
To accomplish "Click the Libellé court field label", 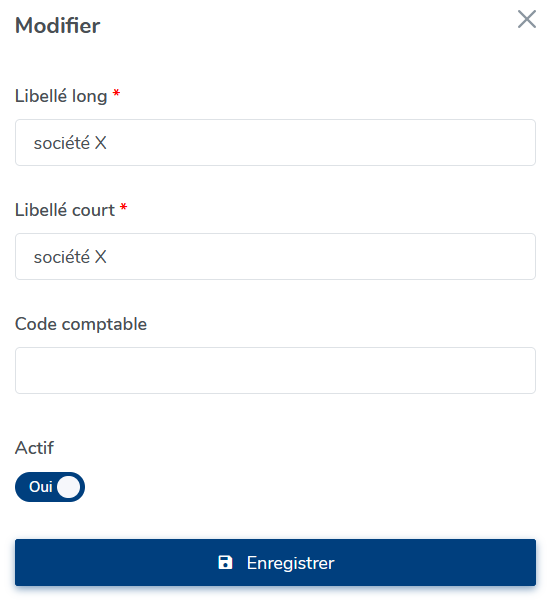I will [65, 210].
